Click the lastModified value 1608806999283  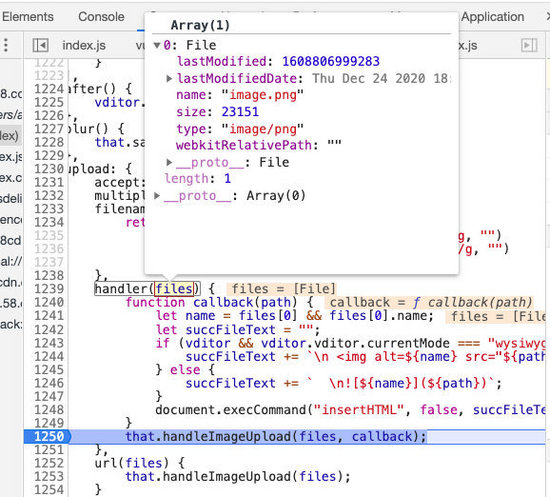click(331, 61)
